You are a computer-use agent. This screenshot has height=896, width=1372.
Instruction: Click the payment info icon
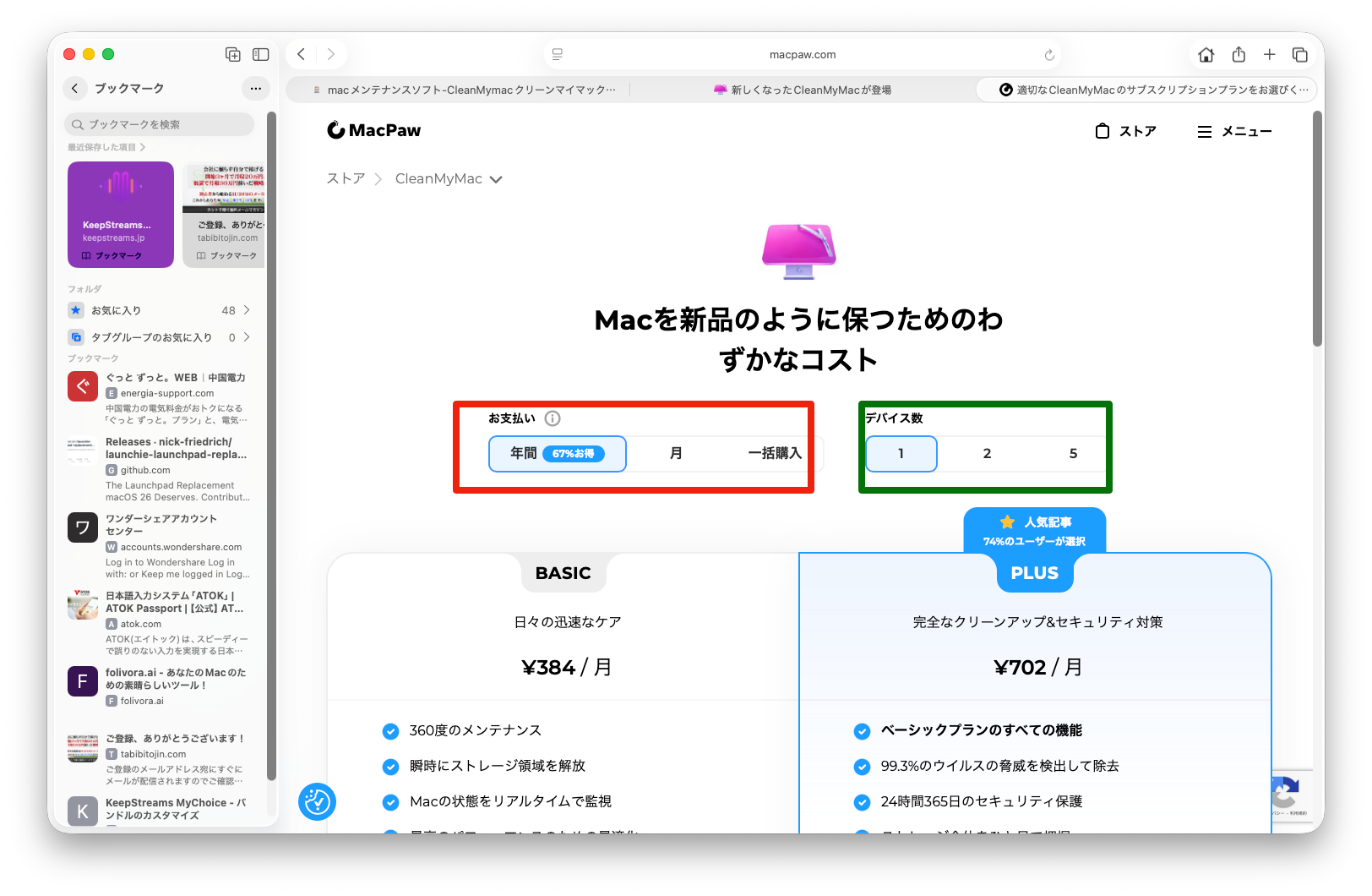point(553,418)
